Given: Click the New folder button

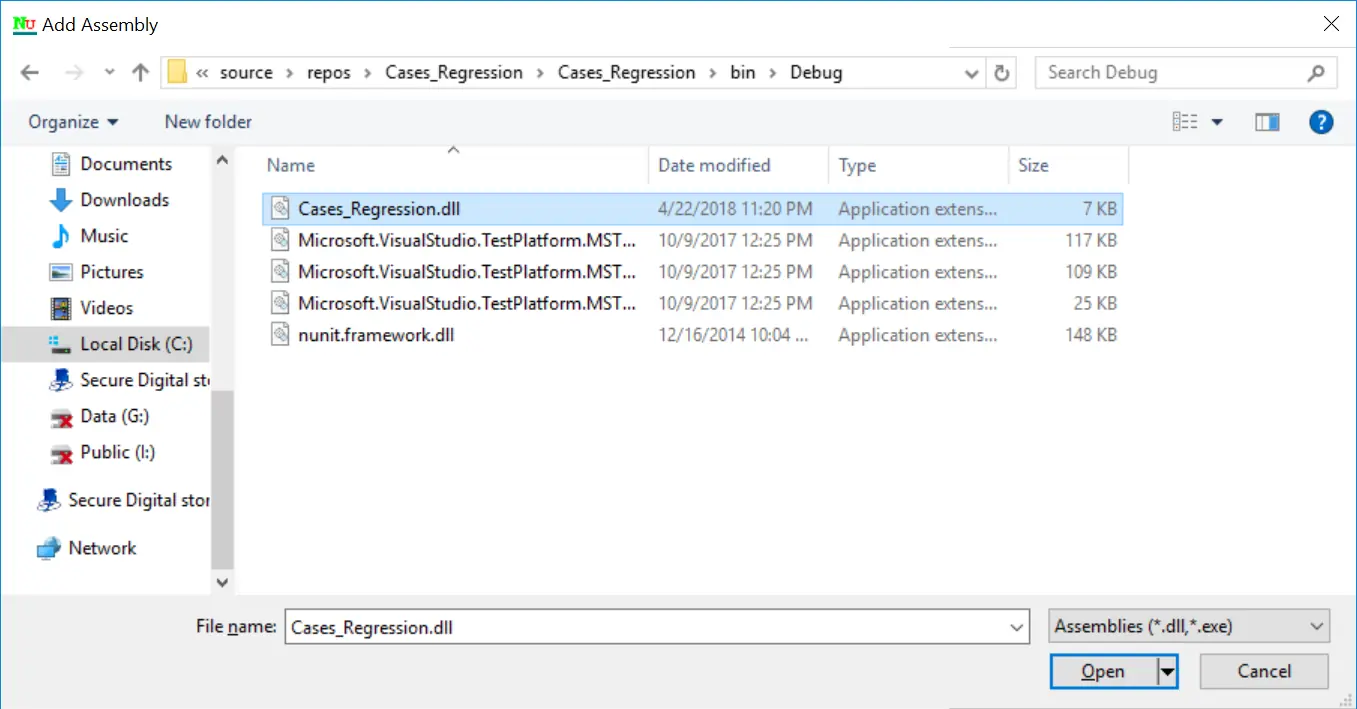Looking at the screenshot, I should tap(207, 121).
